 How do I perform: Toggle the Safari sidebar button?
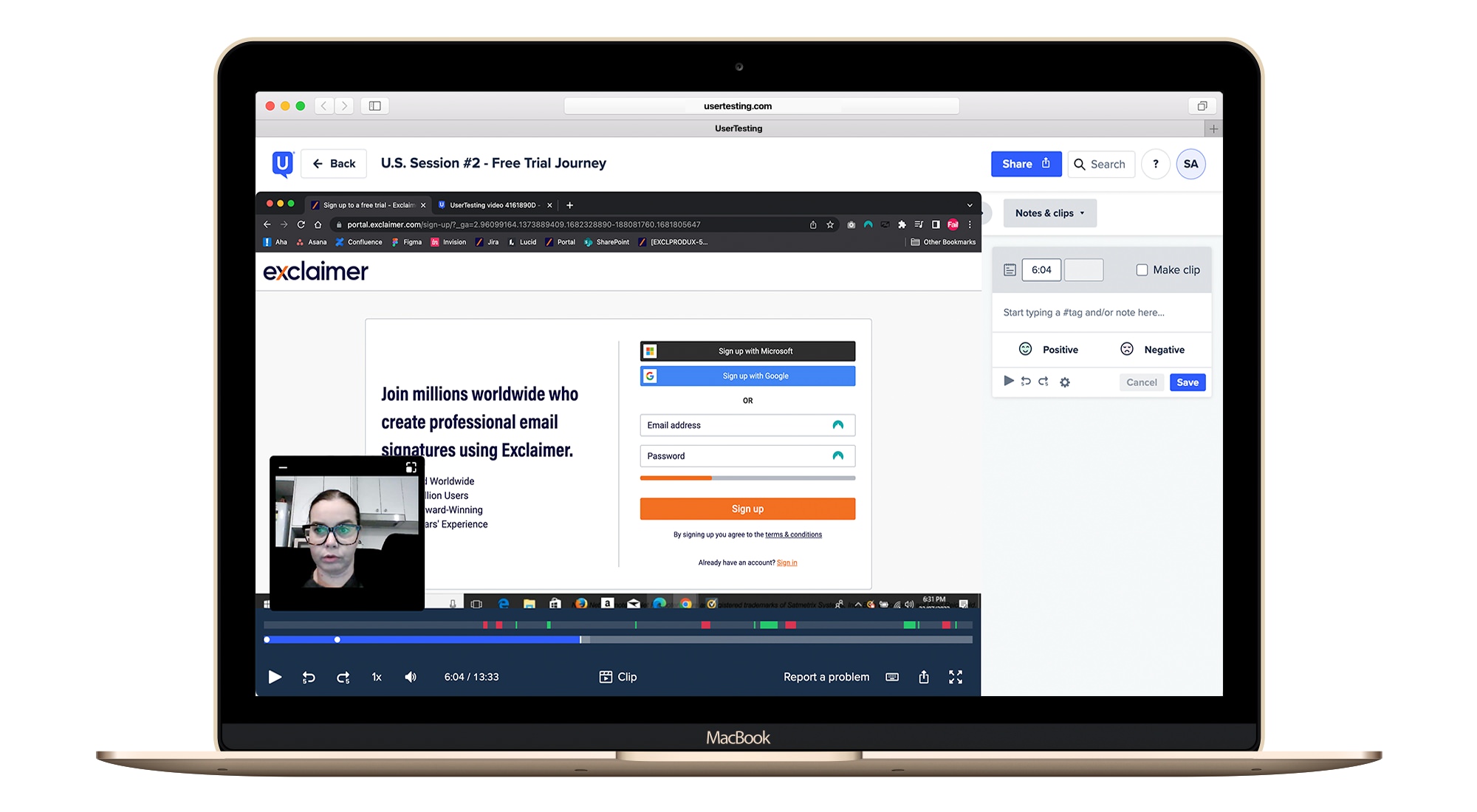click(x=375, y=106)
